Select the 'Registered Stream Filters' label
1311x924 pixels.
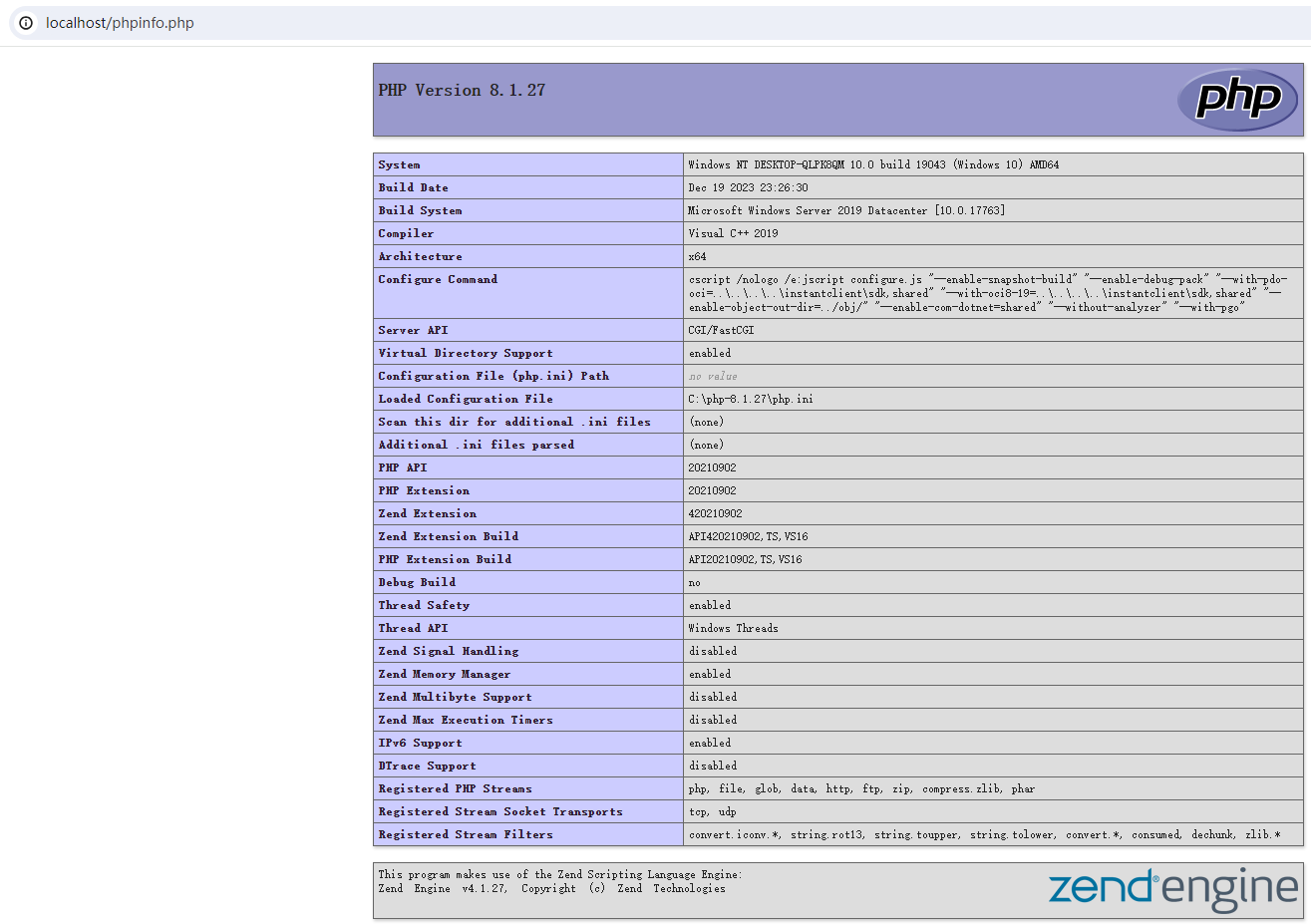(466, 835)
